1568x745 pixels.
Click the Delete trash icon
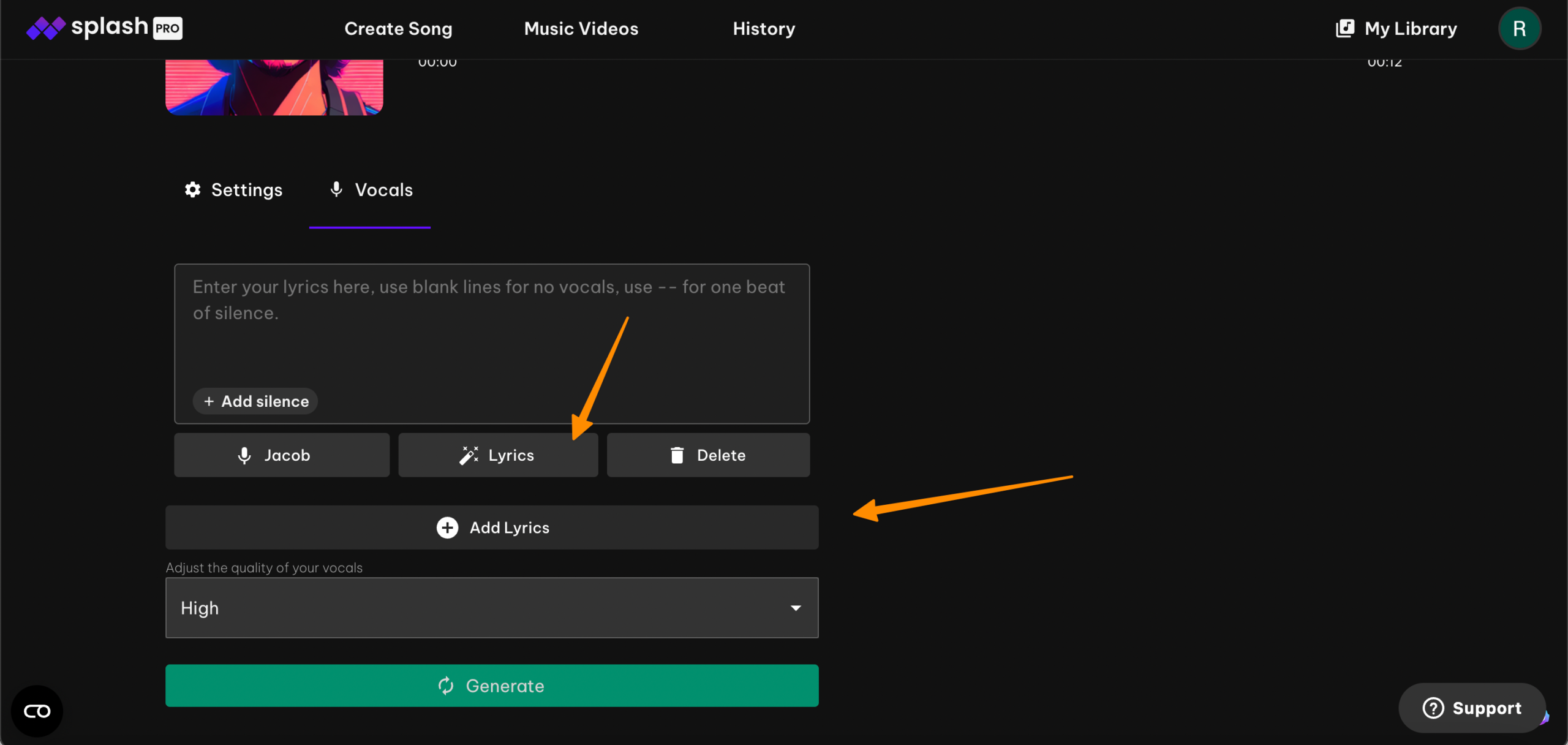677,455
